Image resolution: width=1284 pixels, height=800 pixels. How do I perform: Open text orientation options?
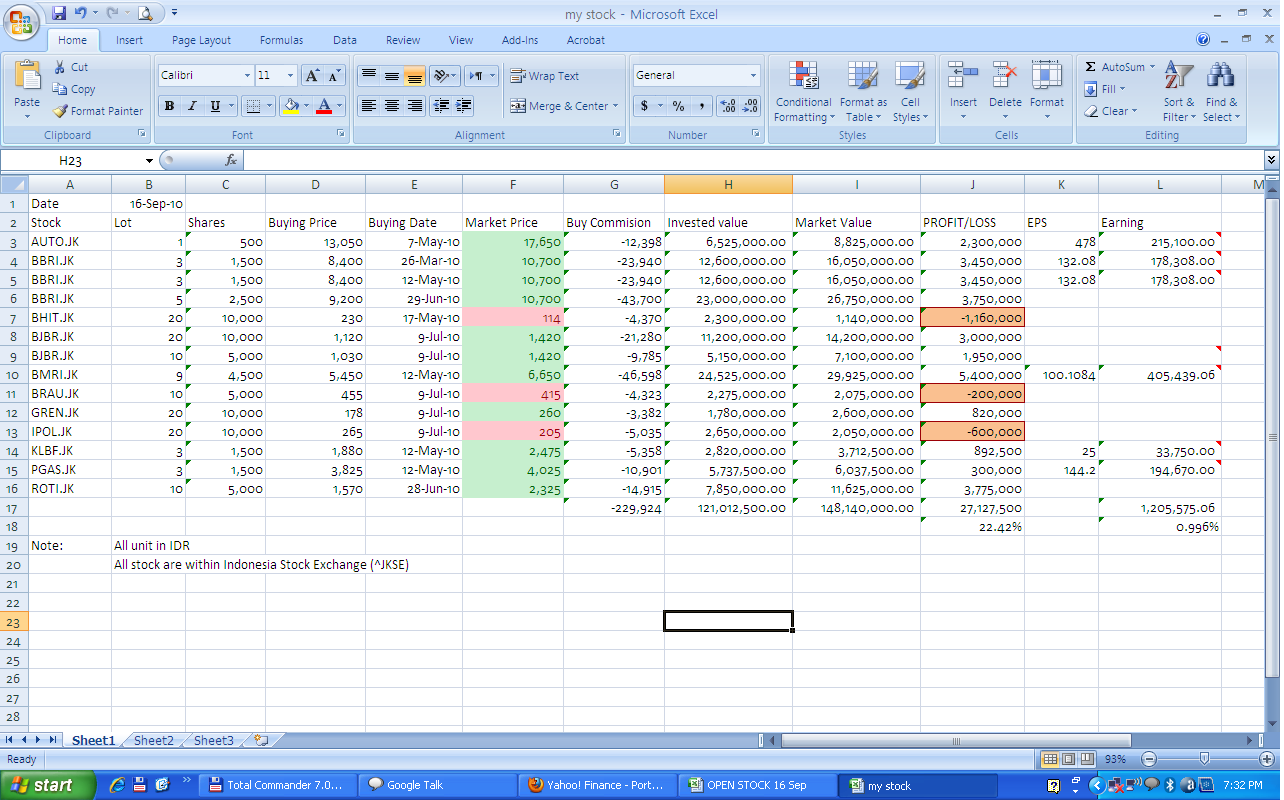[x=446, y=76]
